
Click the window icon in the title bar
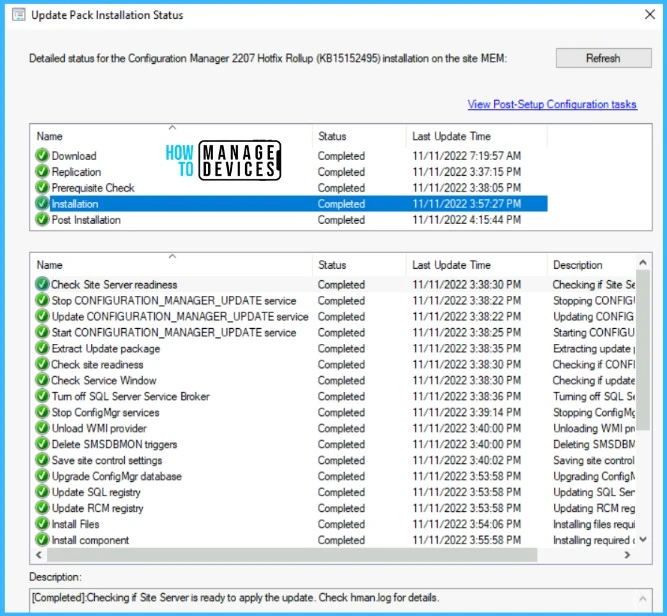tap(19, 15)
